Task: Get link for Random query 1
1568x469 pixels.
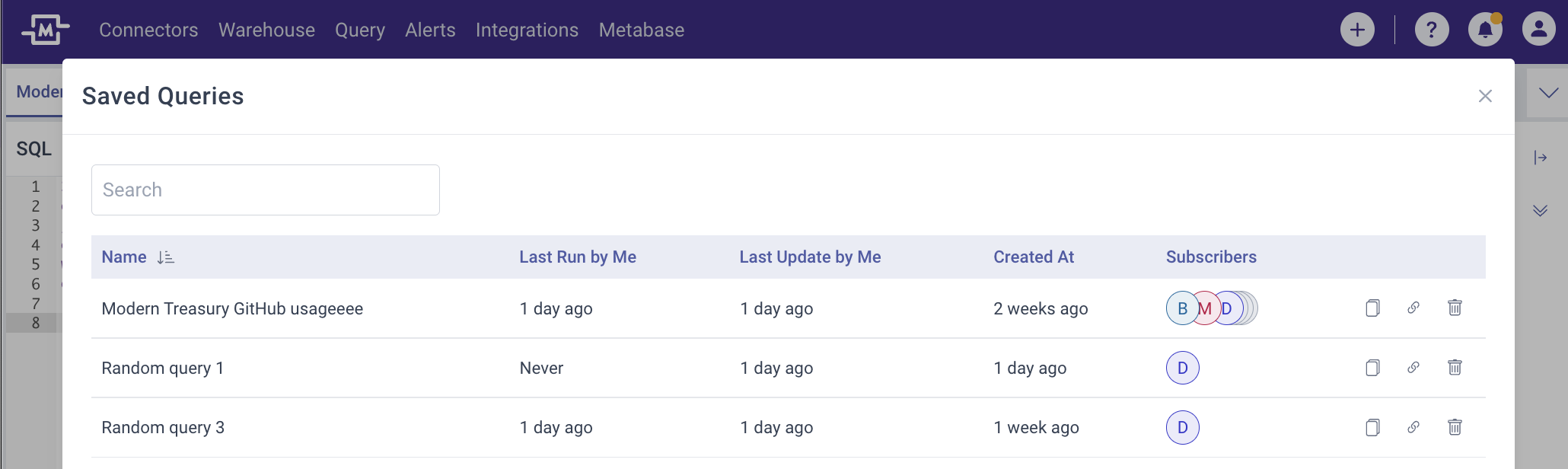Action: tap(1413, 368)
